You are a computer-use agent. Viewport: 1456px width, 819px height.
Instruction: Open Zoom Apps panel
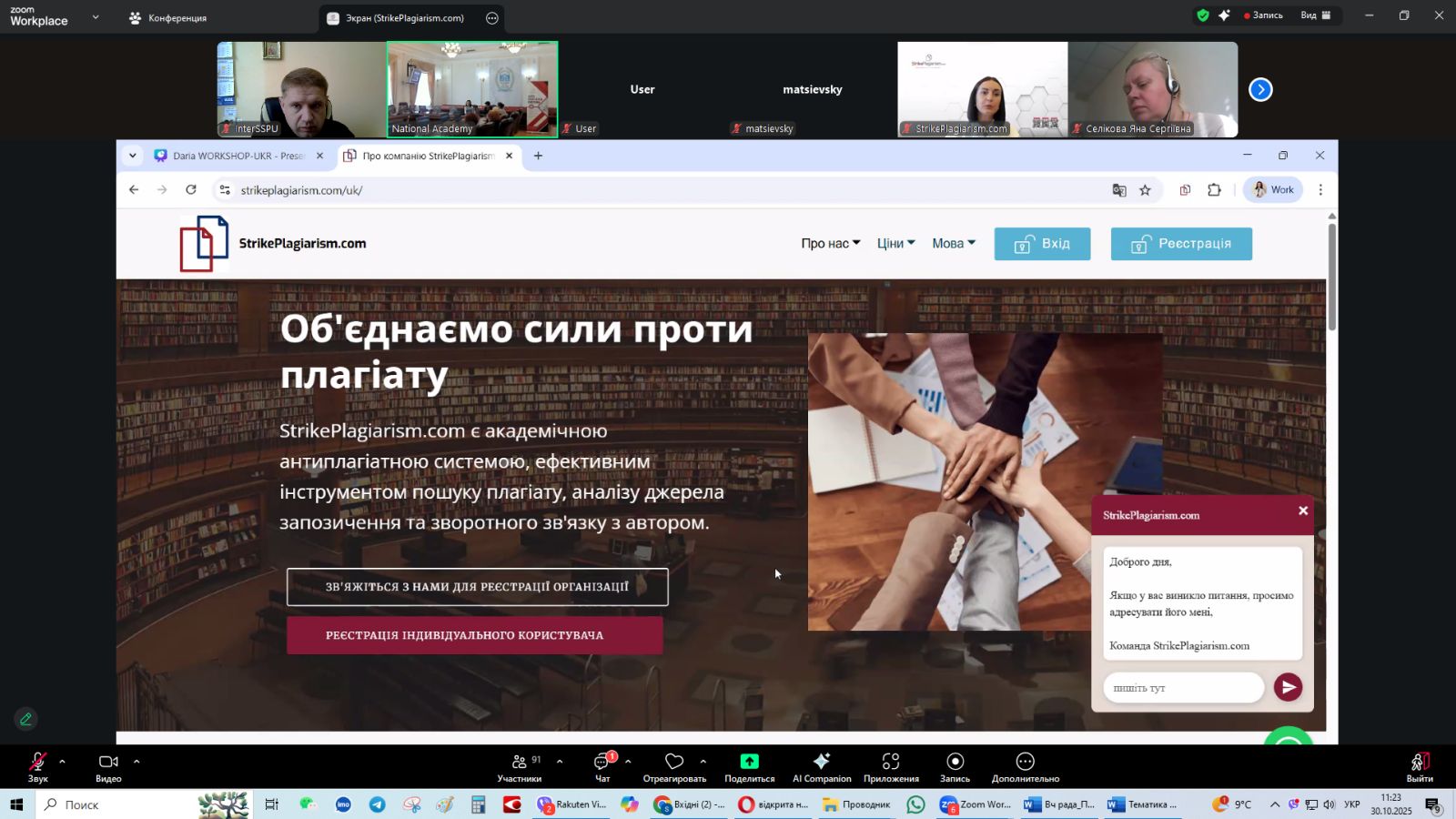891,767
